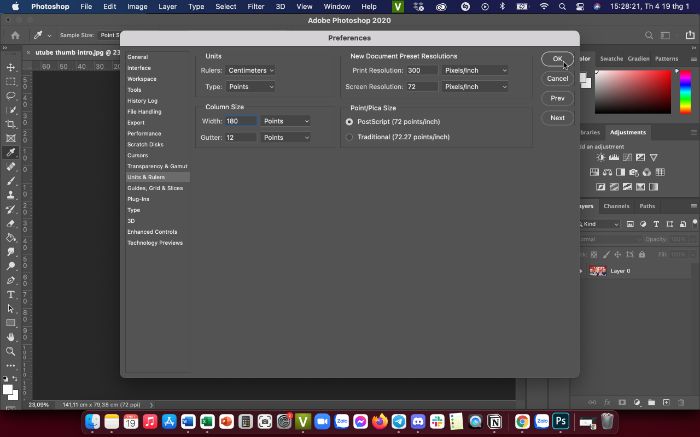Image resolution: width=700 pixels, height=437 pixels.
Task: Select the Paint Bucket tool
Action: (11, 238)
